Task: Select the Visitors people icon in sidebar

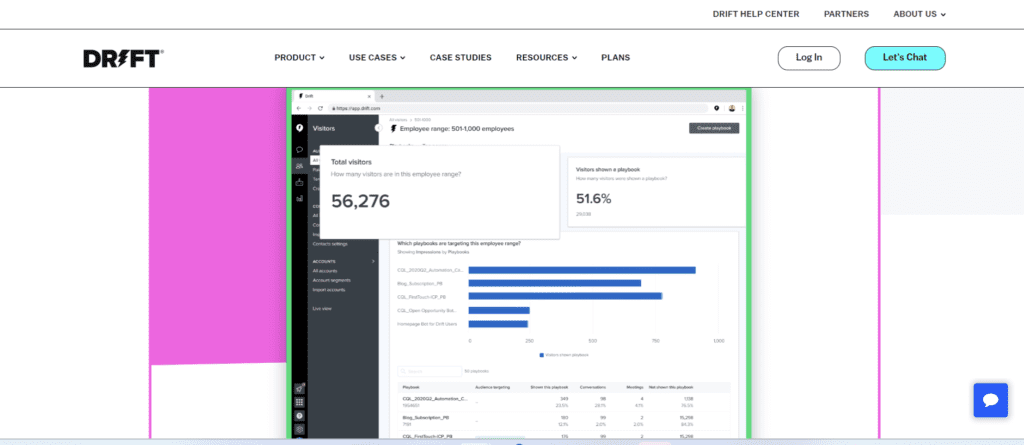Action: (x=299, y=166)
